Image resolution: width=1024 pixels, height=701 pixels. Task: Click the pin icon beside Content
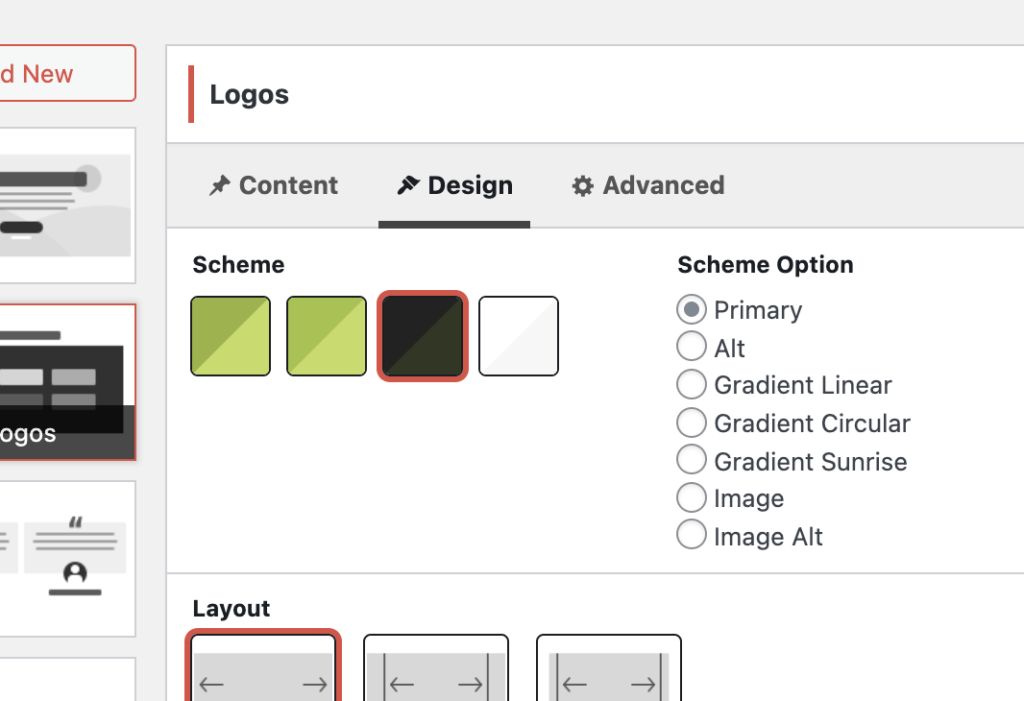(219, 186)
